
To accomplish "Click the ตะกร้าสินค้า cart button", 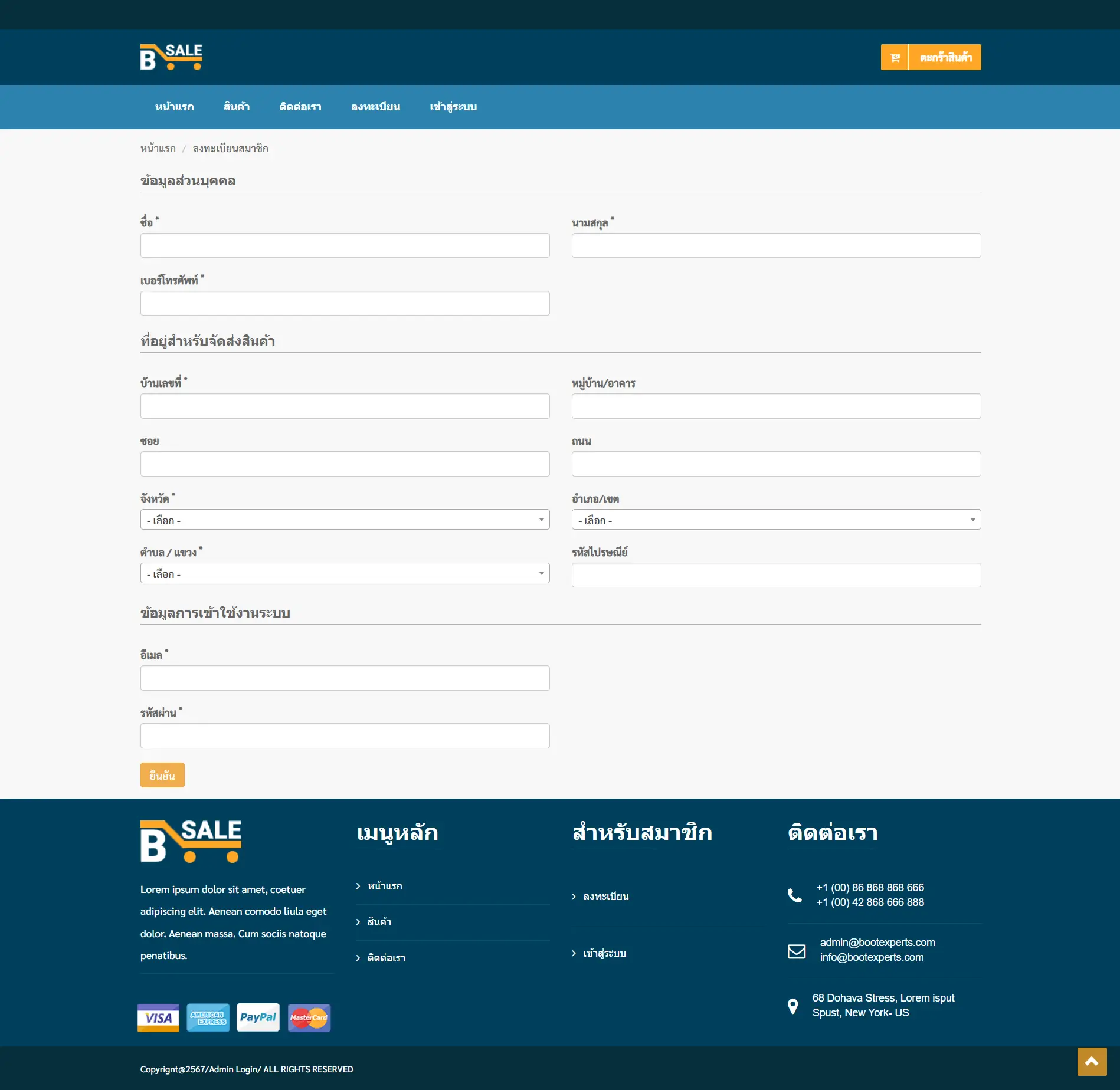I will [944, 57].
